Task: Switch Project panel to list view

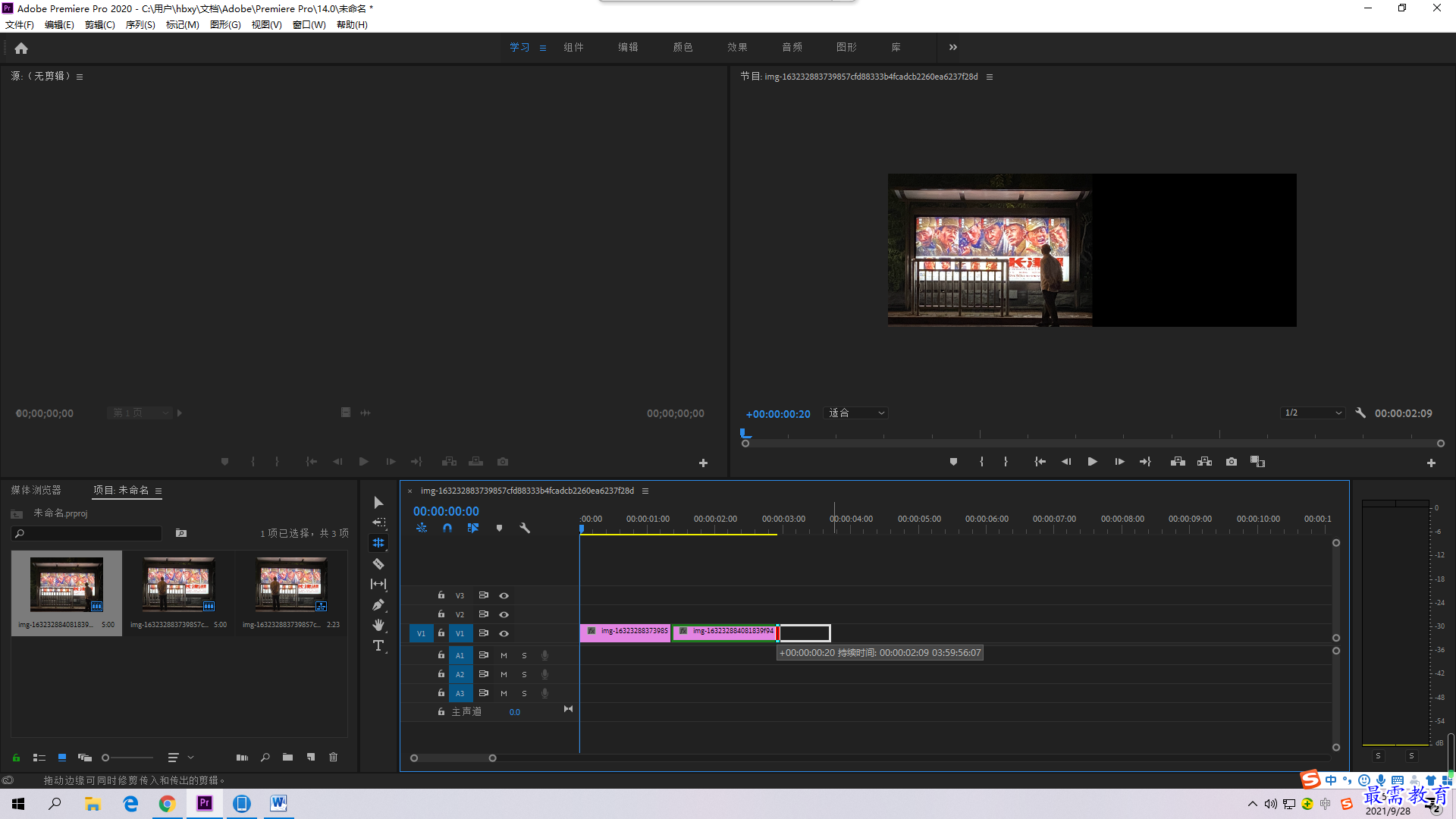Action: [x=39, y=757]
